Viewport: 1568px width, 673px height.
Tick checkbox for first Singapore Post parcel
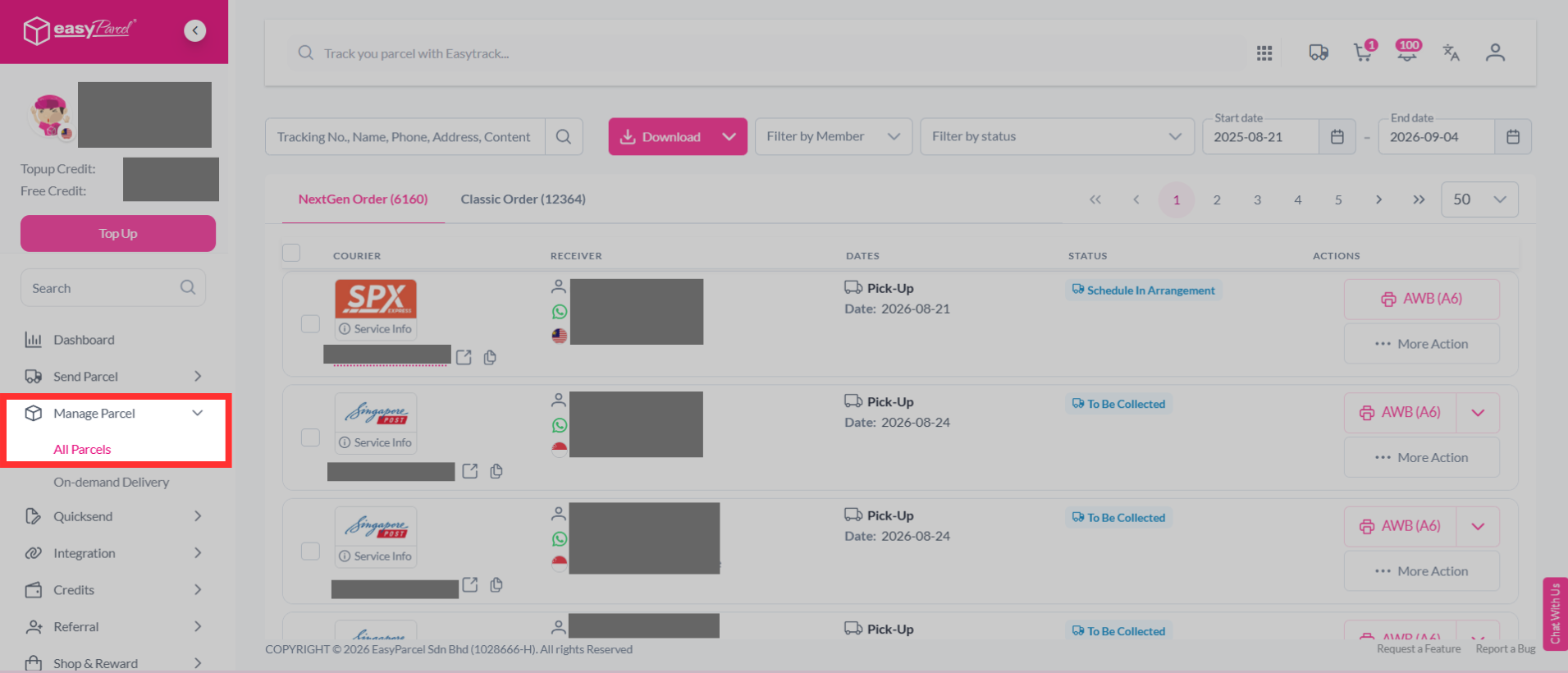[310, 437]
